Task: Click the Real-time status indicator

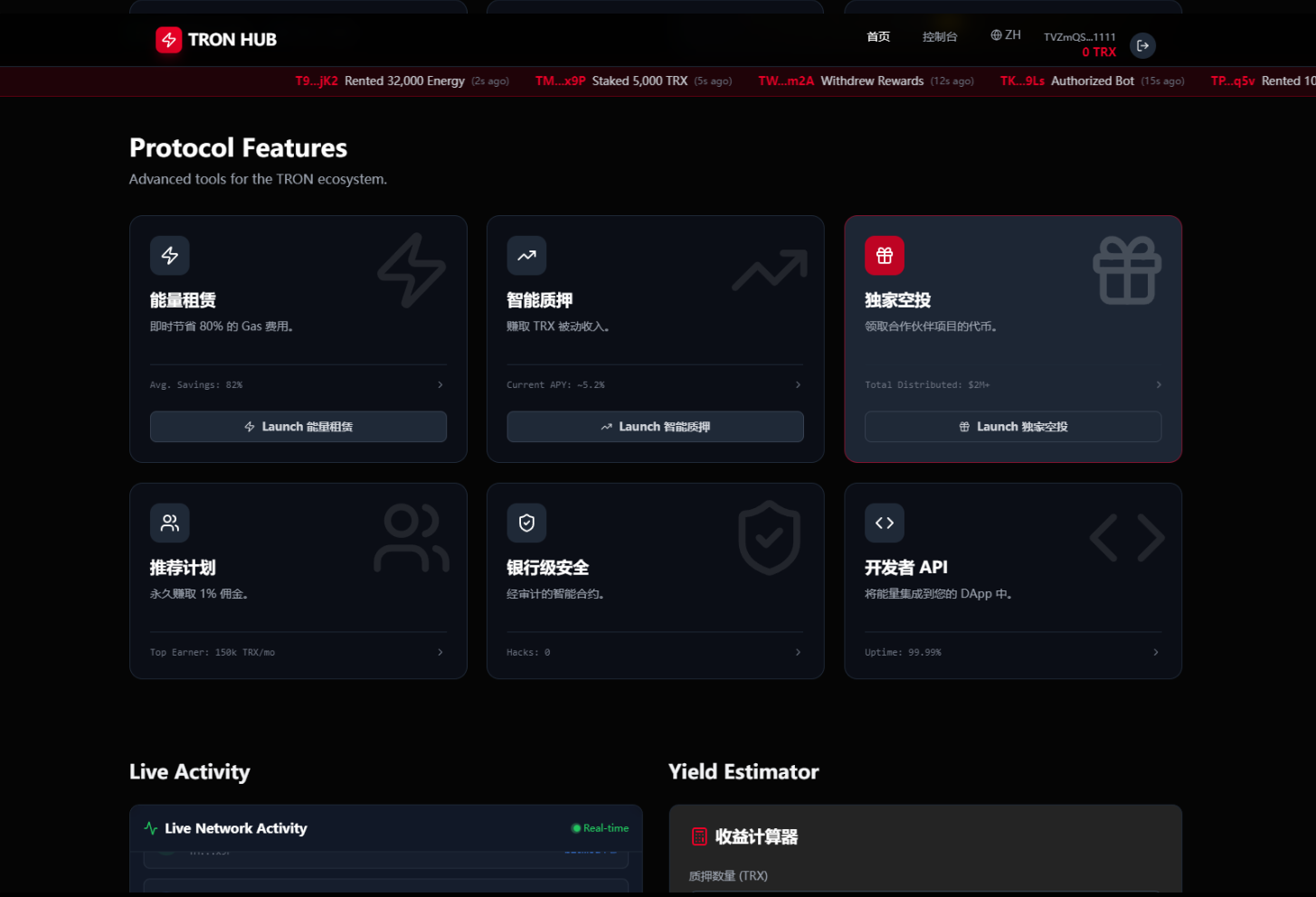Action: click(601, 828)
